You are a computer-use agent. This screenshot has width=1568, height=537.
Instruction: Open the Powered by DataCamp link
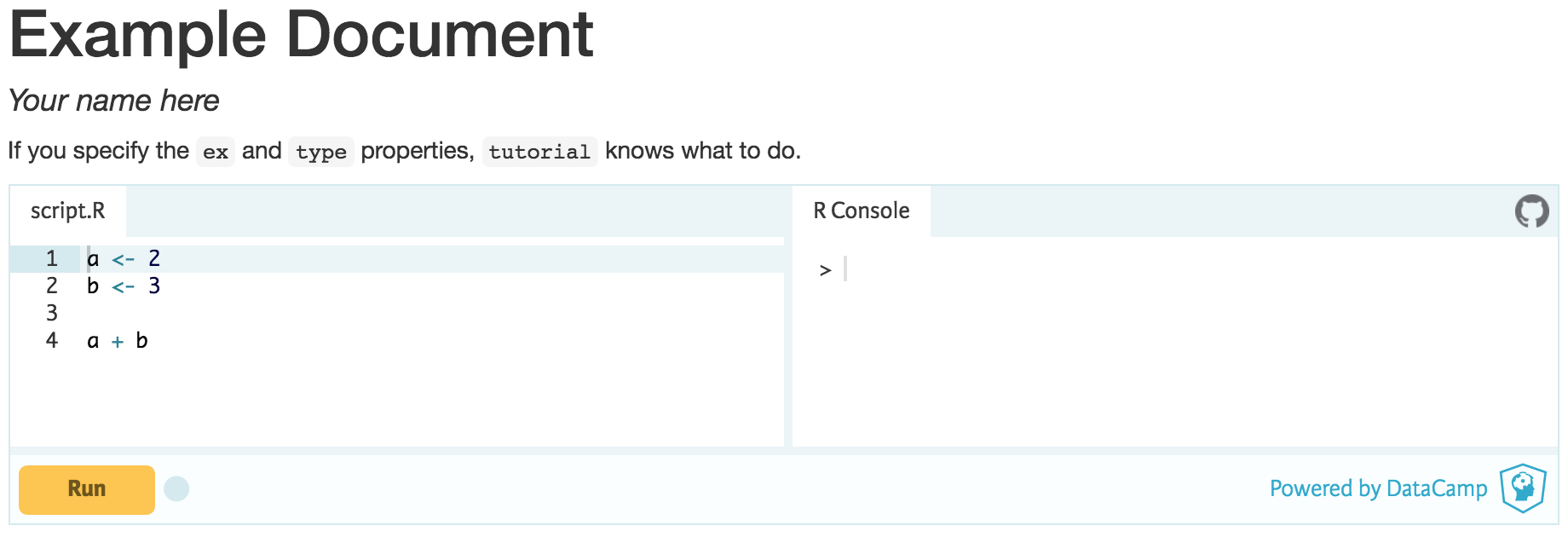(1378, 489)
